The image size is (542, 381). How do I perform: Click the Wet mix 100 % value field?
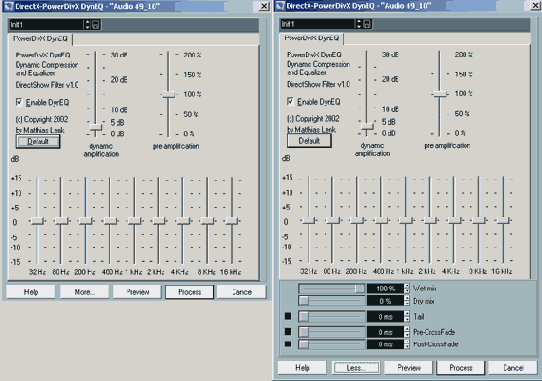coord(385,288)
